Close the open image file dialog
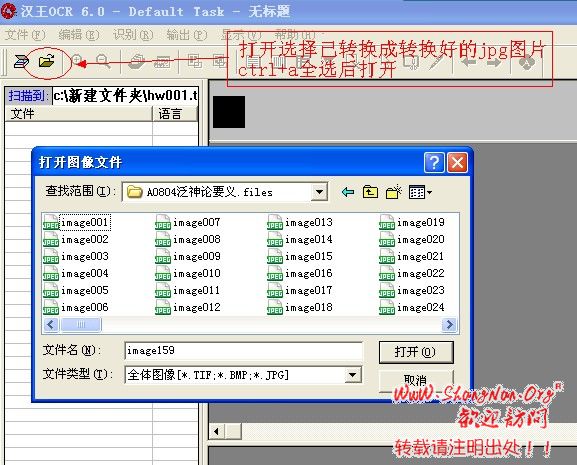 457,162
